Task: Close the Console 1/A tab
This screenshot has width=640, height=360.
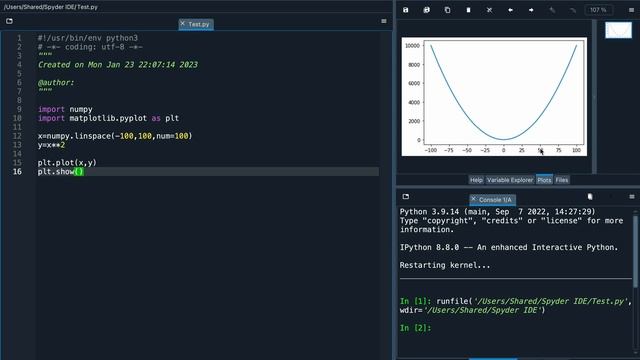Action: (x=473, y=199)
